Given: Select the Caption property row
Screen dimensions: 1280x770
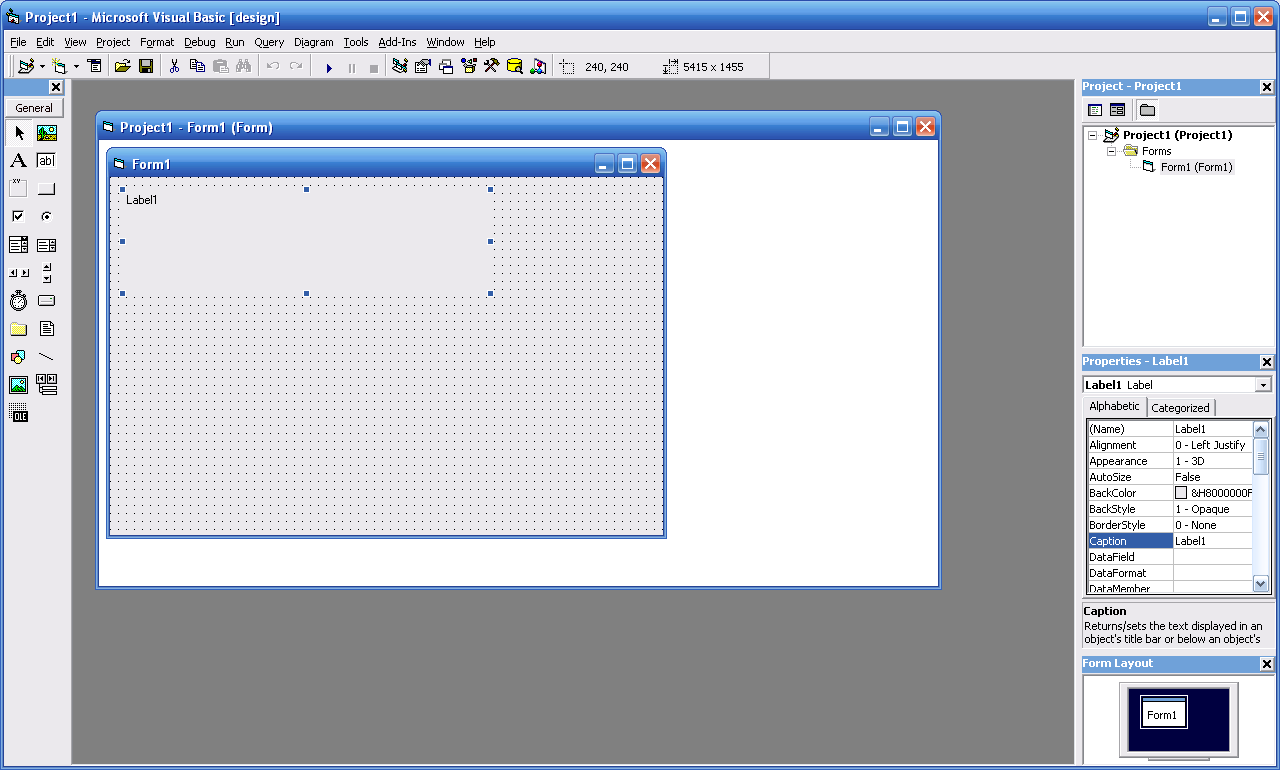Looking at the screenshot, I should pos(1169,541).
